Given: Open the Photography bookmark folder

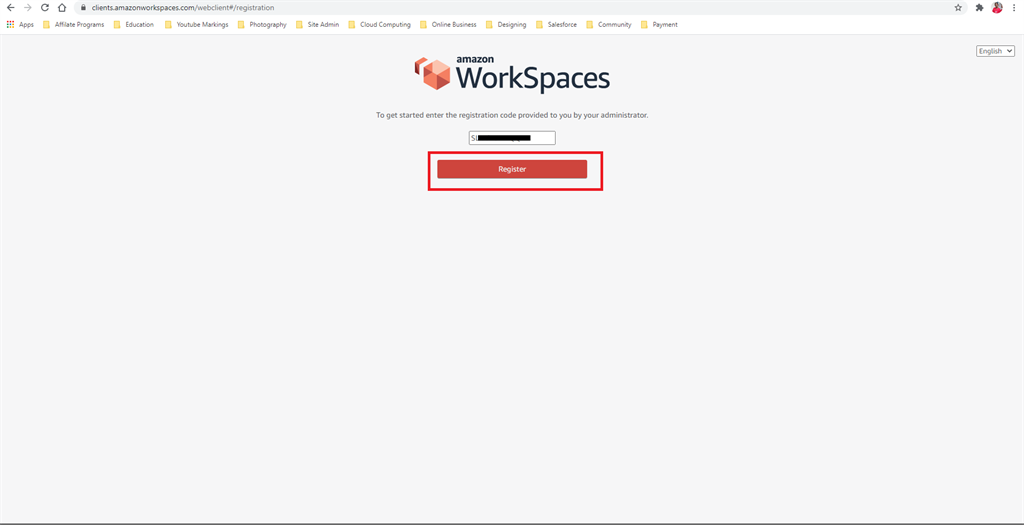Looking at the screenshot, I should pos(262,25).
